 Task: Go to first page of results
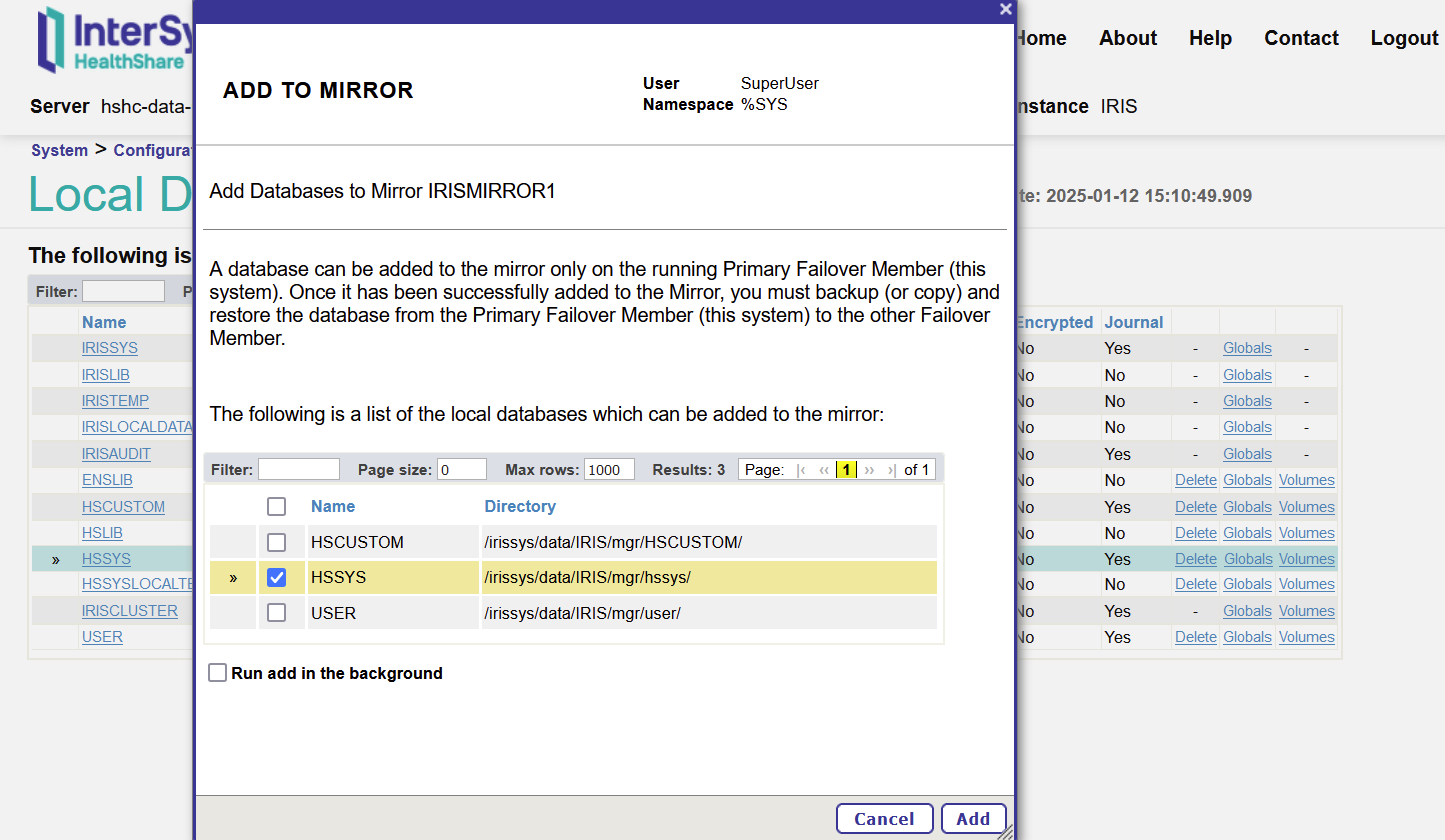[x=801, y=470]
